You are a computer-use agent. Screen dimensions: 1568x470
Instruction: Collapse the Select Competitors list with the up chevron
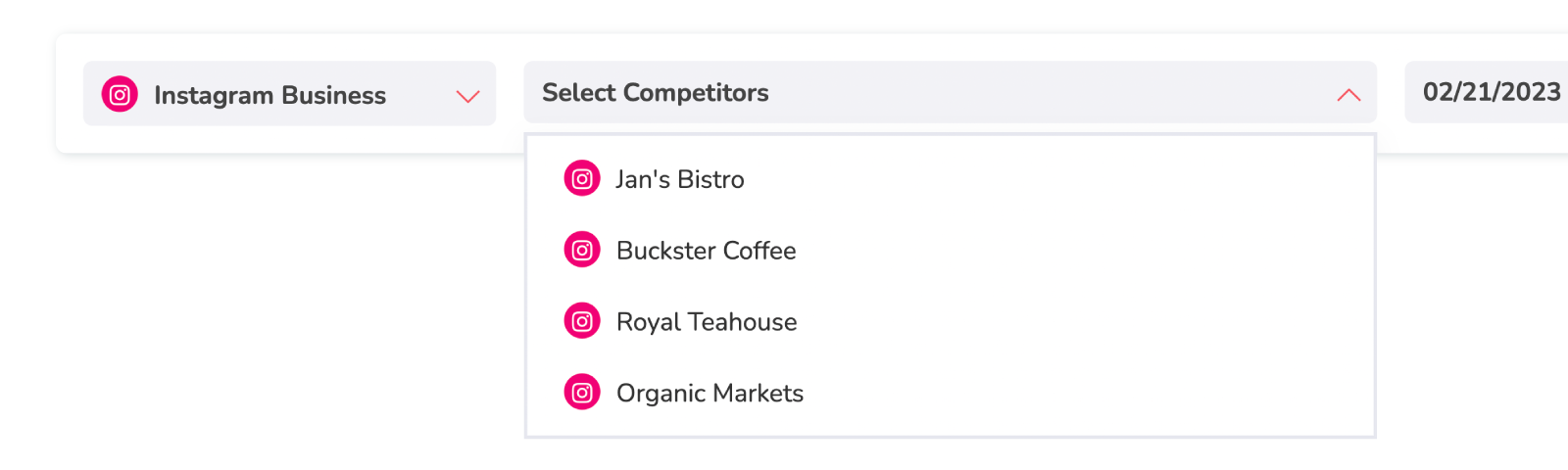coord(1348,94)
